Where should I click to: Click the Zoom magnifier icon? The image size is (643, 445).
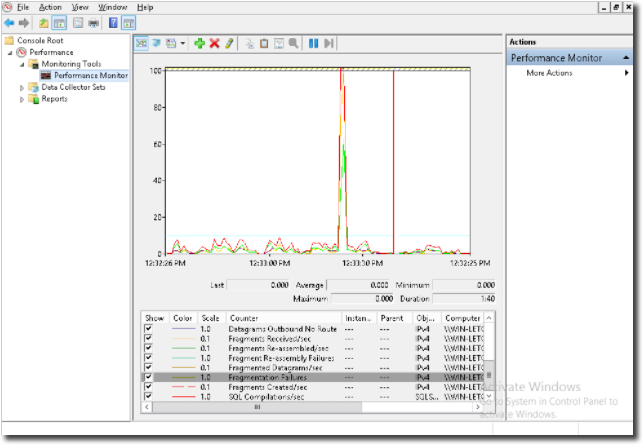tap(294, 43)
